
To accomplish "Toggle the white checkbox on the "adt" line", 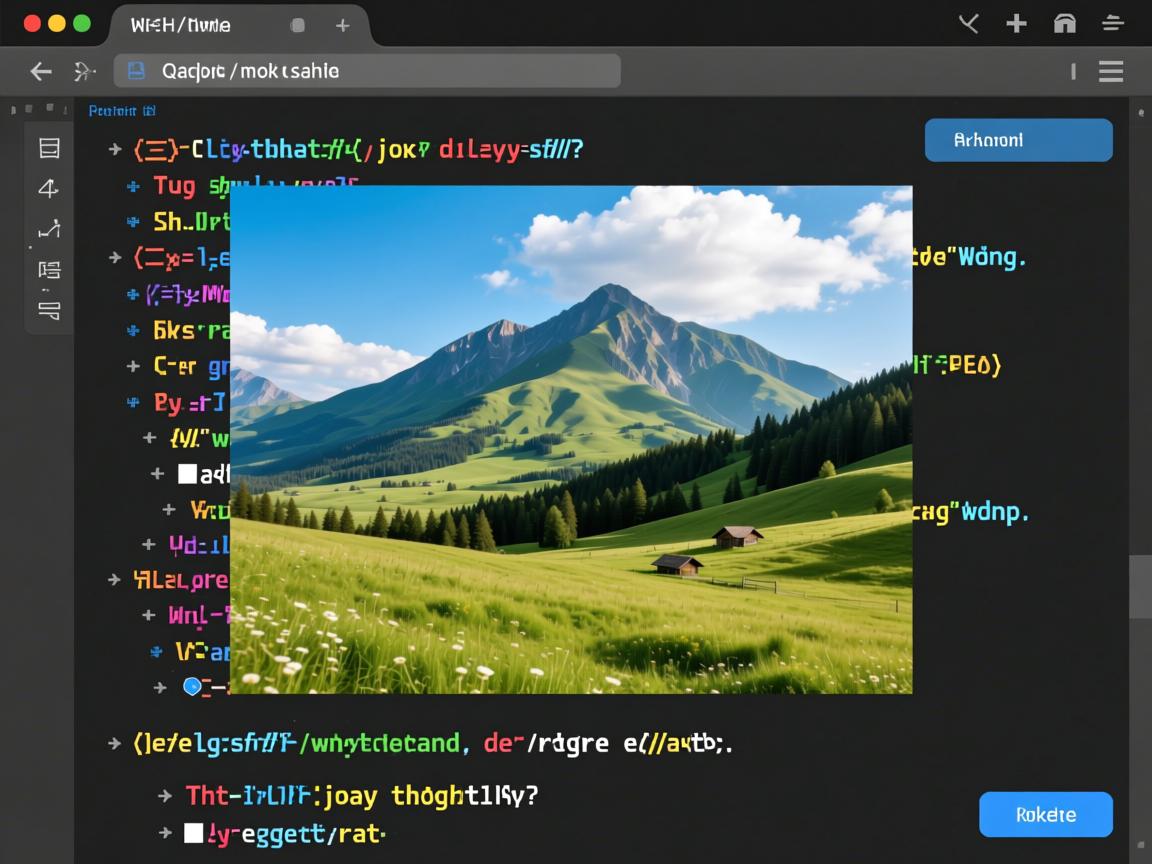I will (x=187, y=474).
